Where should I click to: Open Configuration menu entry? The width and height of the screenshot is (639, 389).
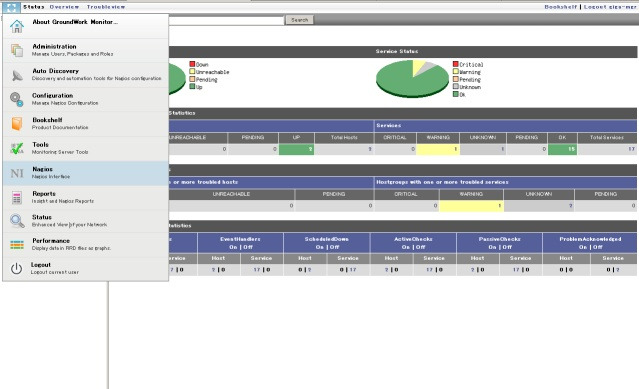pyautogui.click(x=86, y=99)
